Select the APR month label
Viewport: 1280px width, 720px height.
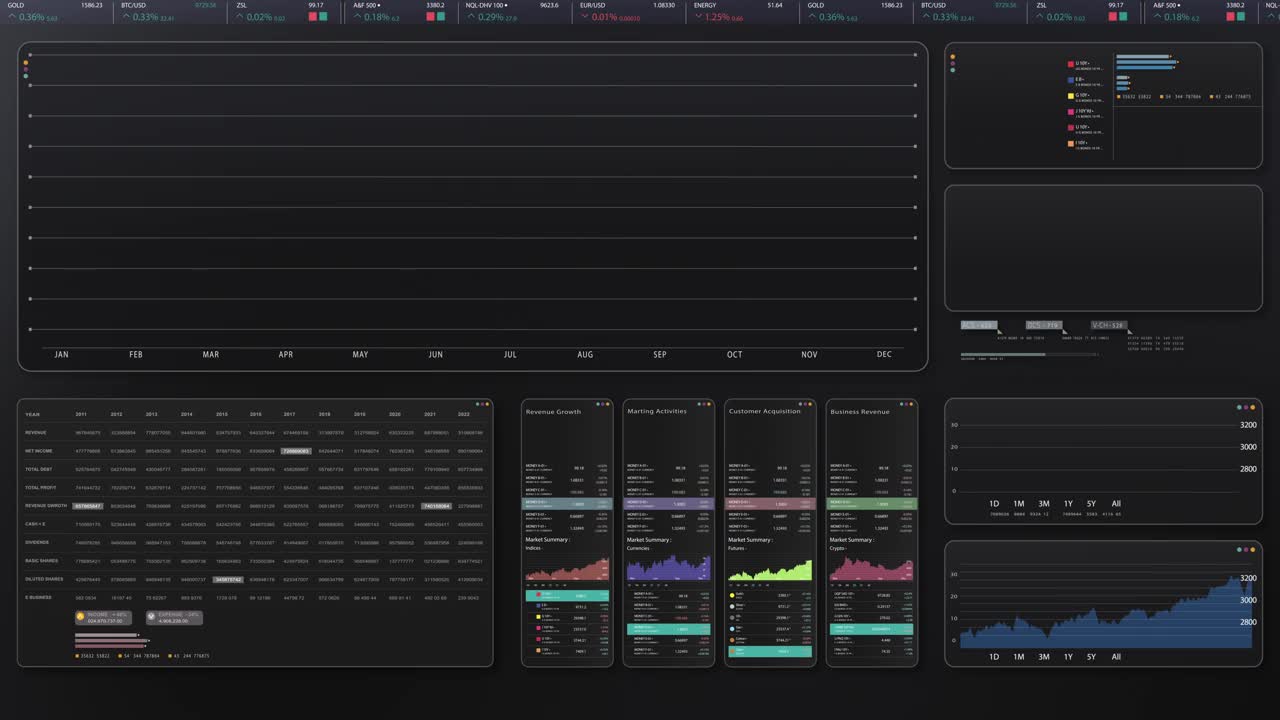pyautogui.click(x=286, y=354)
